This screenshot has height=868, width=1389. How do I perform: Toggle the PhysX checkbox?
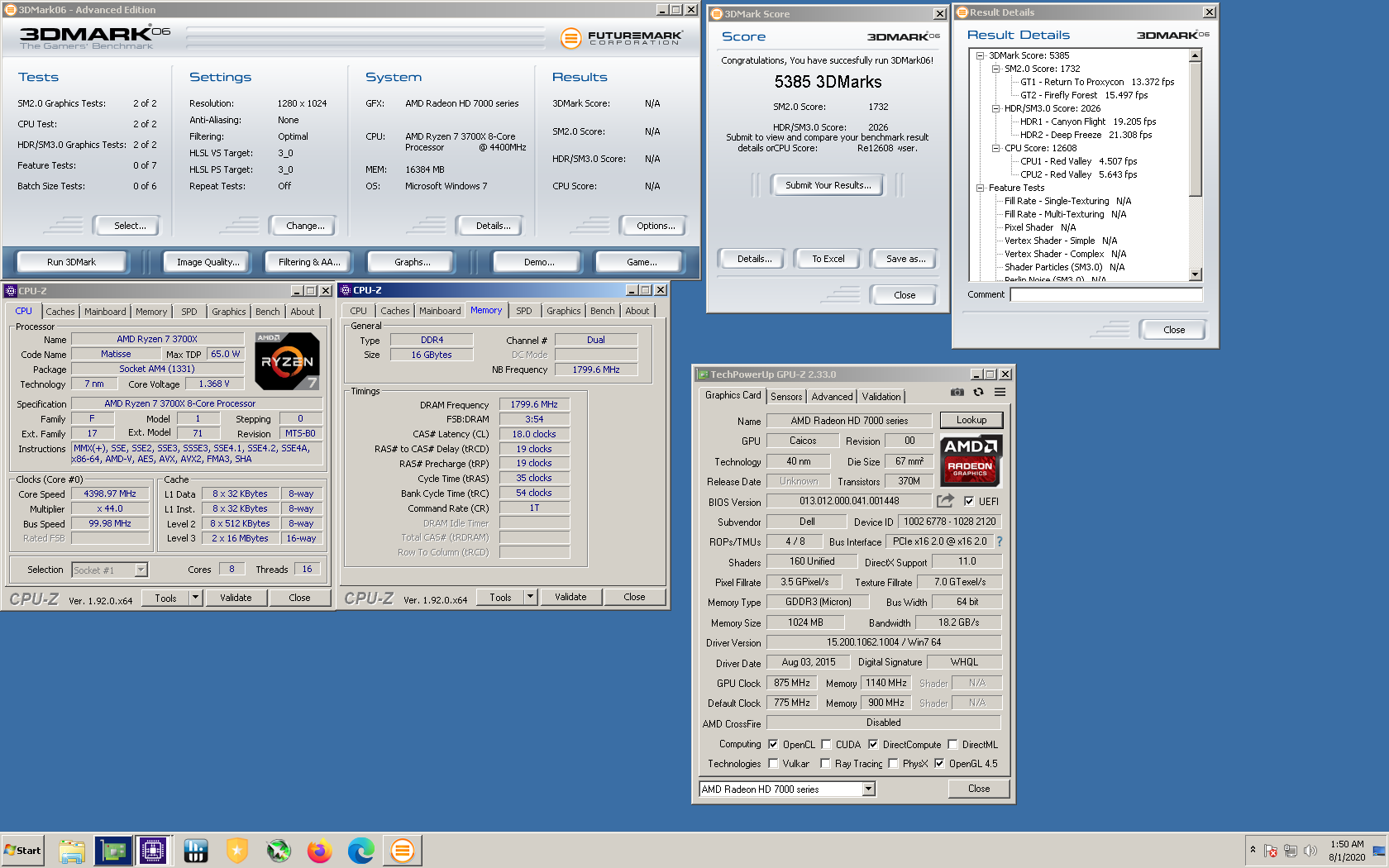893,763
